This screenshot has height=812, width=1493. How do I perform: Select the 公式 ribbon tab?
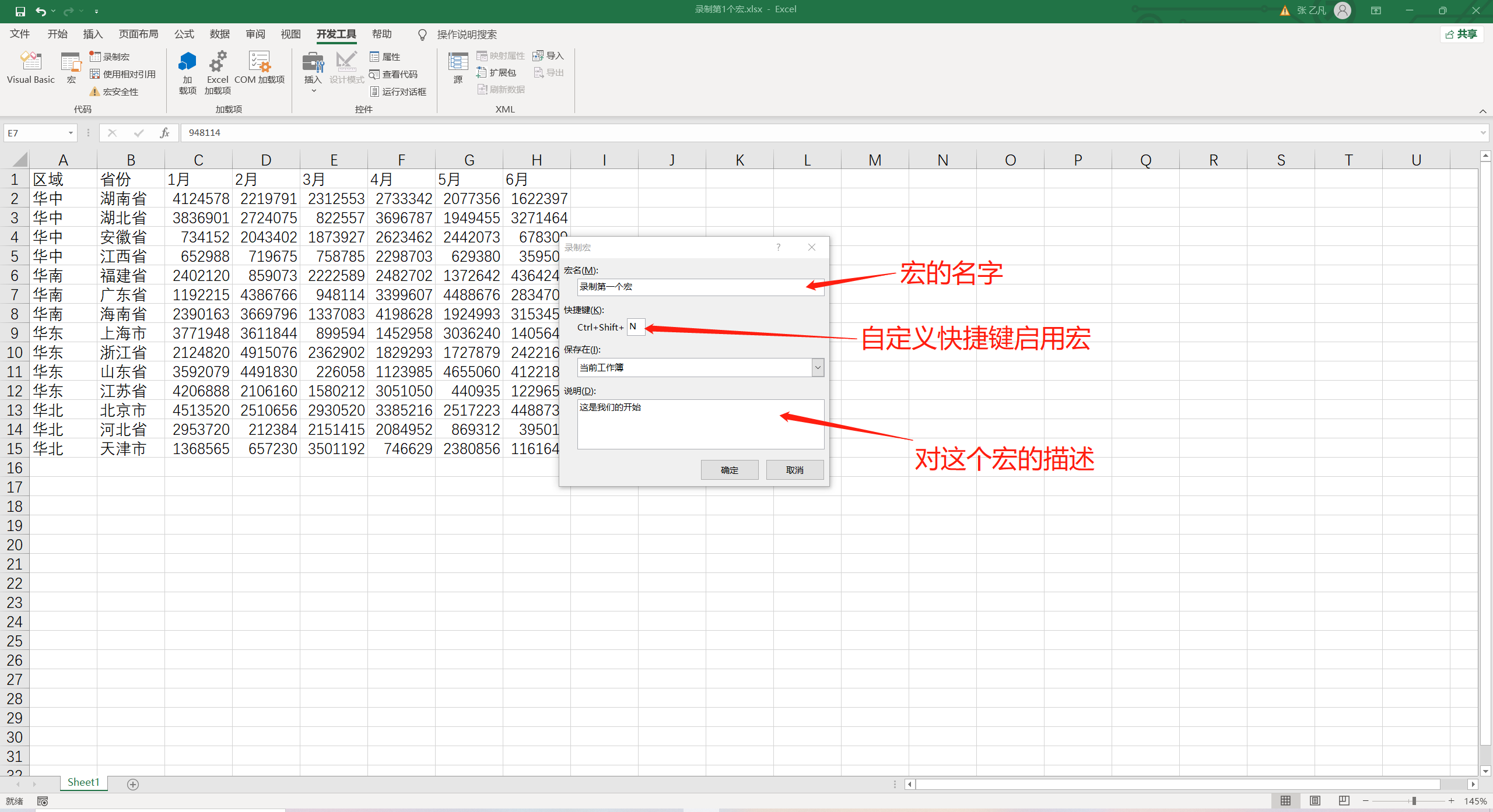coord(184,34)
